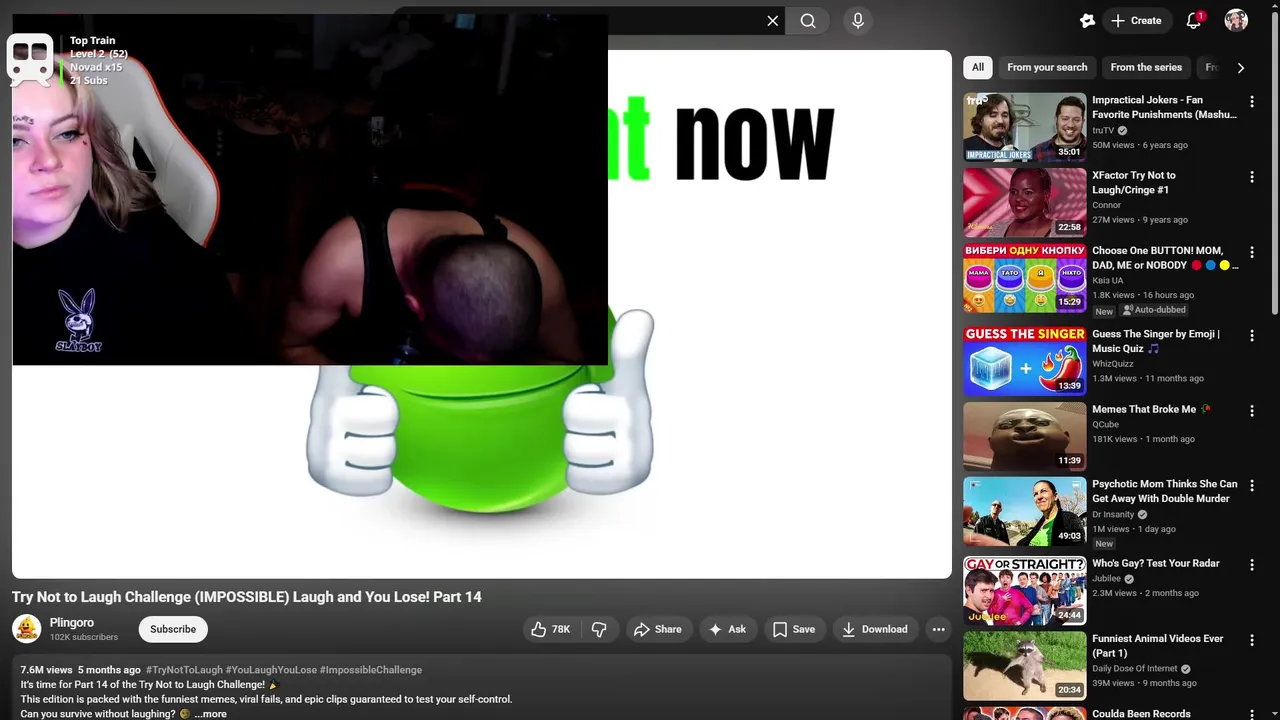Open the Guess The Singer by Emoji thumbnail
Screen dimensions: 1280x720
point(1024,361)
